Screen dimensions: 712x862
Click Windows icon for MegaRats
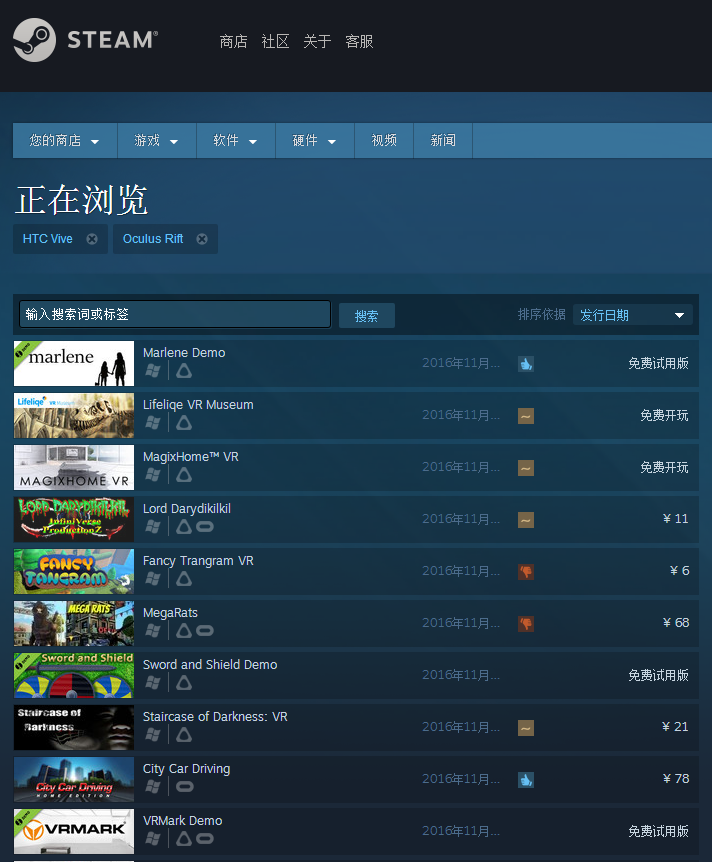(x=153, y=631)
